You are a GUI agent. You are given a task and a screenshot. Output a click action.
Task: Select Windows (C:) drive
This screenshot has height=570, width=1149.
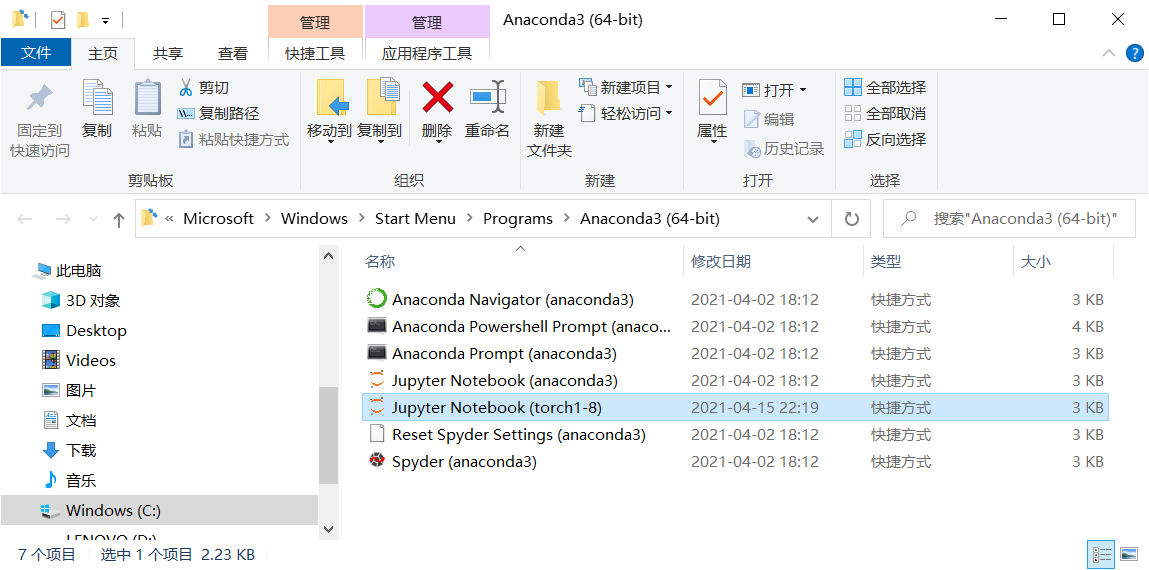(x=159, y=510)
